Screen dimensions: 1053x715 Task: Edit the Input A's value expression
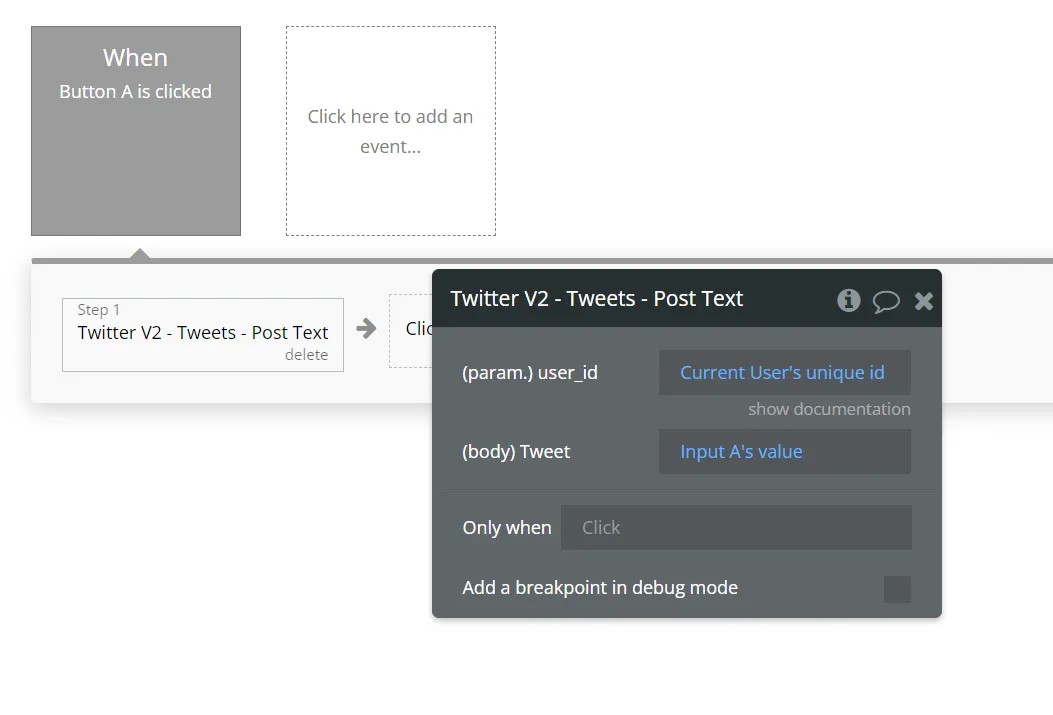784,452
